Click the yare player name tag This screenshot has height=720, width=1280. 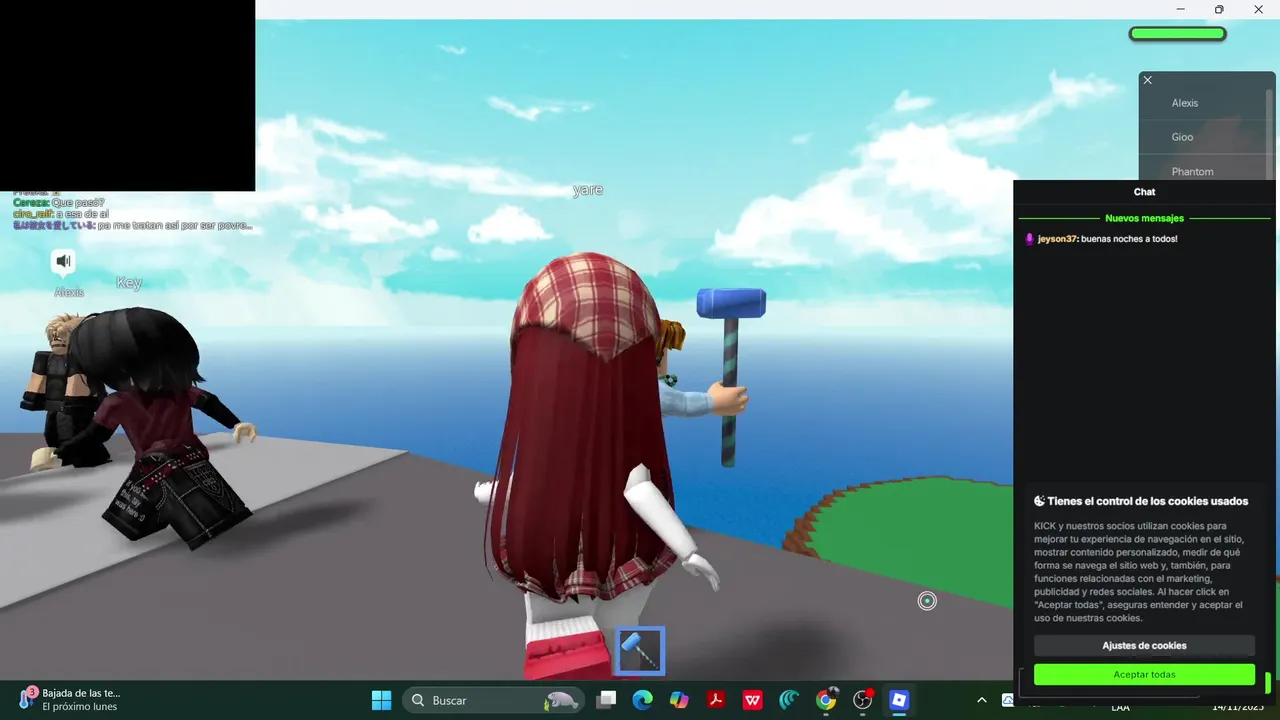pyautogui.click(x=588, y=190)
